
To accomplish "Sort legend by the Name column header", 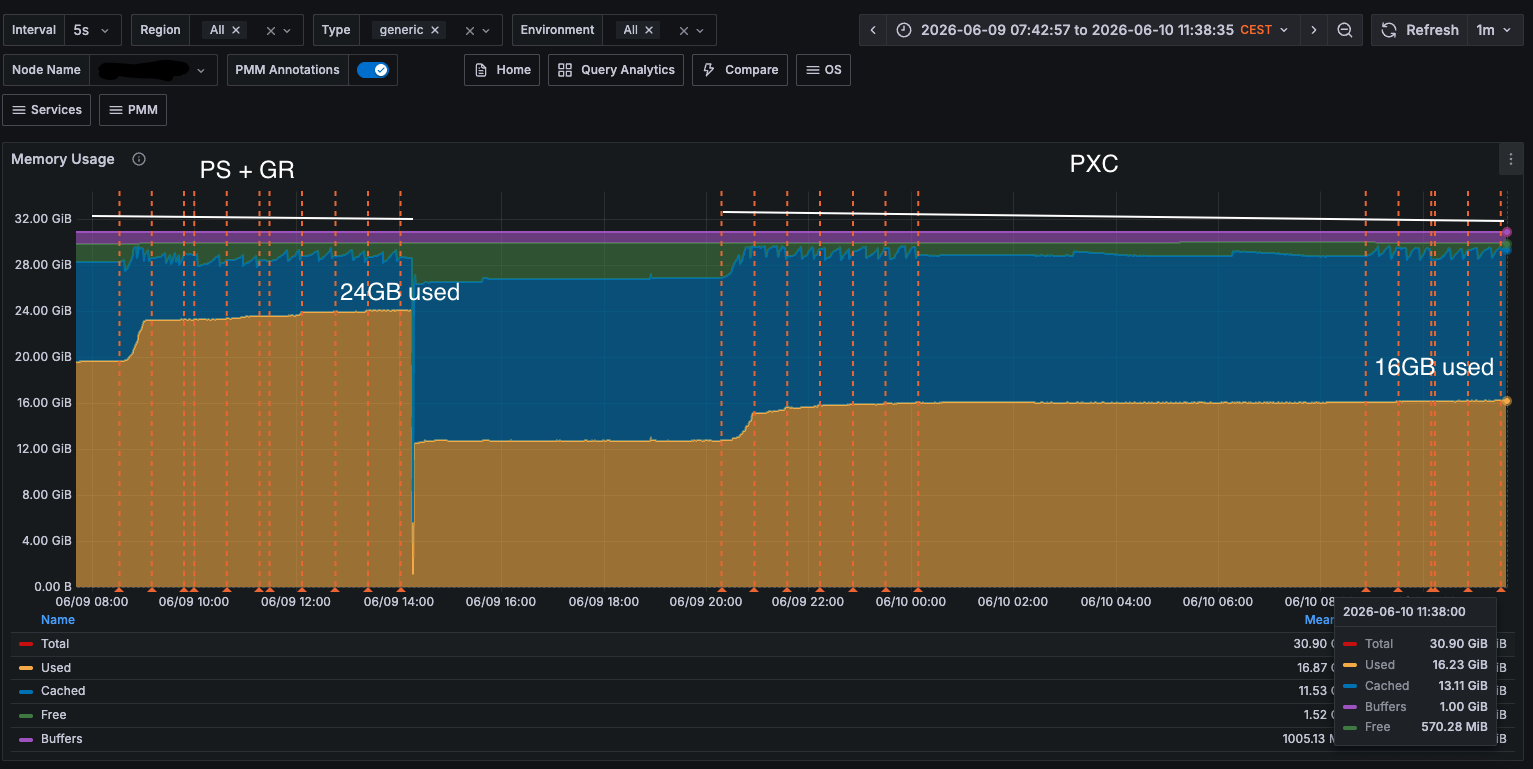I will [x=58, y=620].
